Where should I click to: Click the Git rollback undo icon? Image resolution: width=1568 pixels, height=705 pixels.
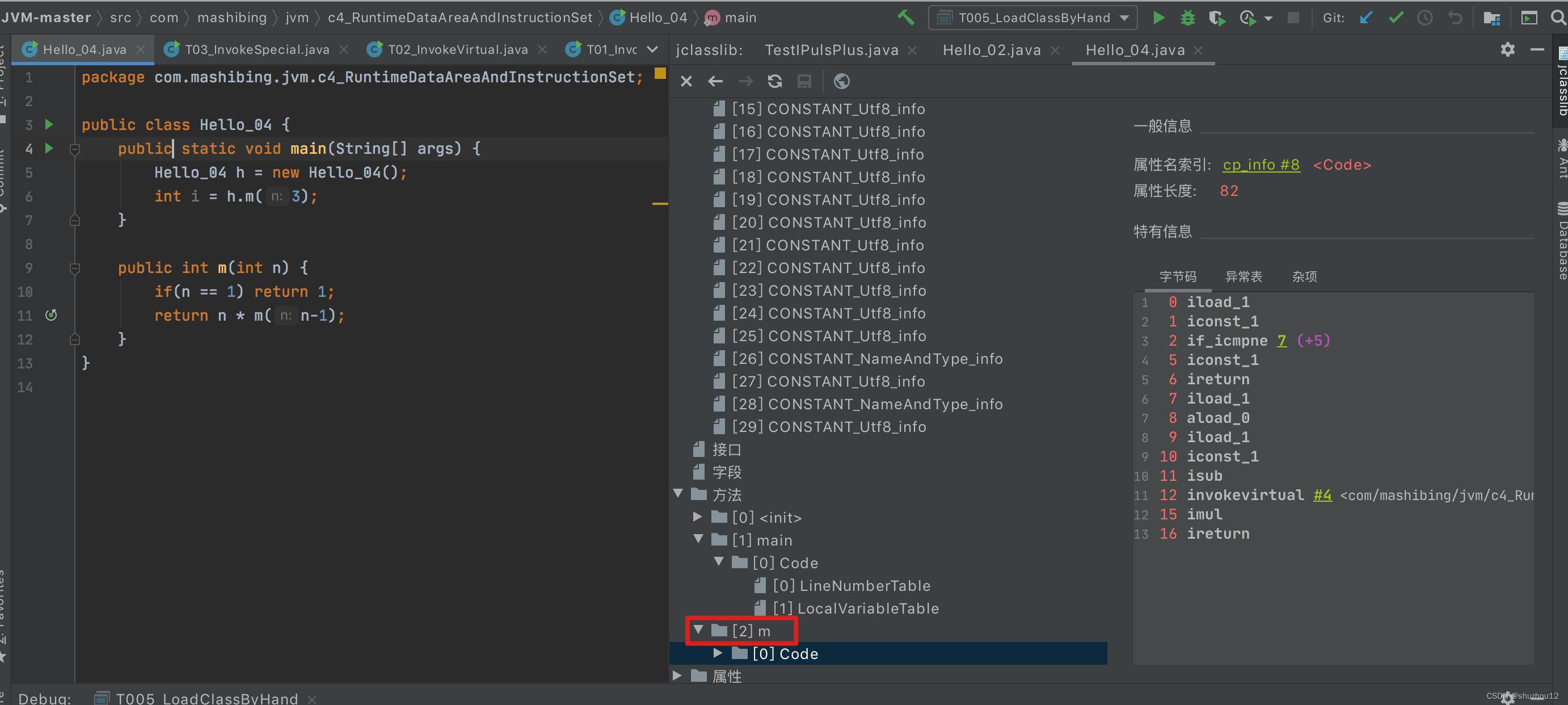click(x=1455, y=18)
